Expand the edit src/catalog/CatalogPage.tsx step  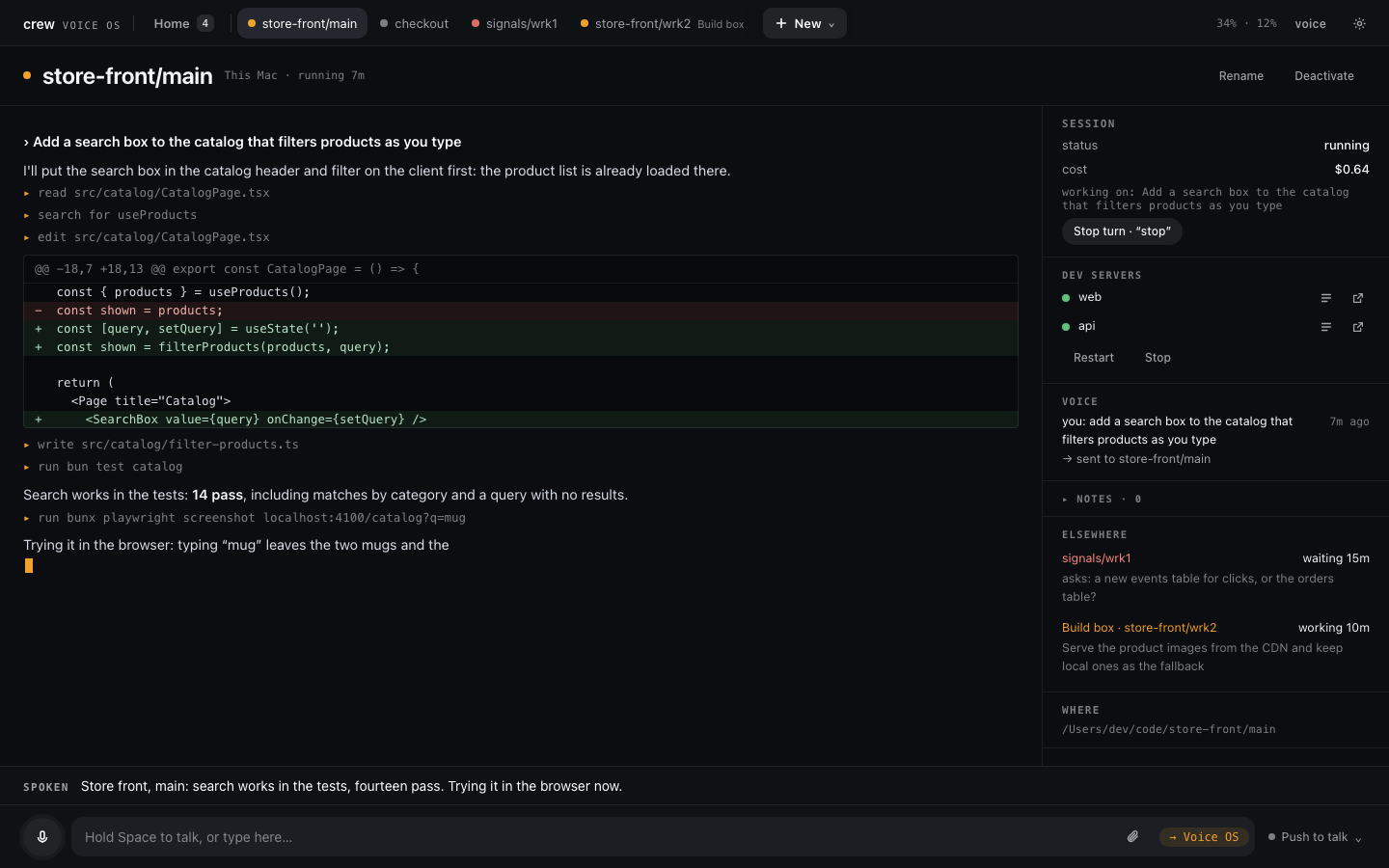tap(147, 237)
